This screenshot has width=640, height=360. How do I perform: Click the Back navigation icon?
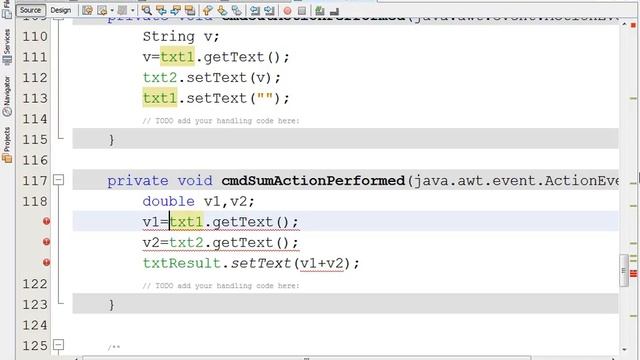click(102, 11)
